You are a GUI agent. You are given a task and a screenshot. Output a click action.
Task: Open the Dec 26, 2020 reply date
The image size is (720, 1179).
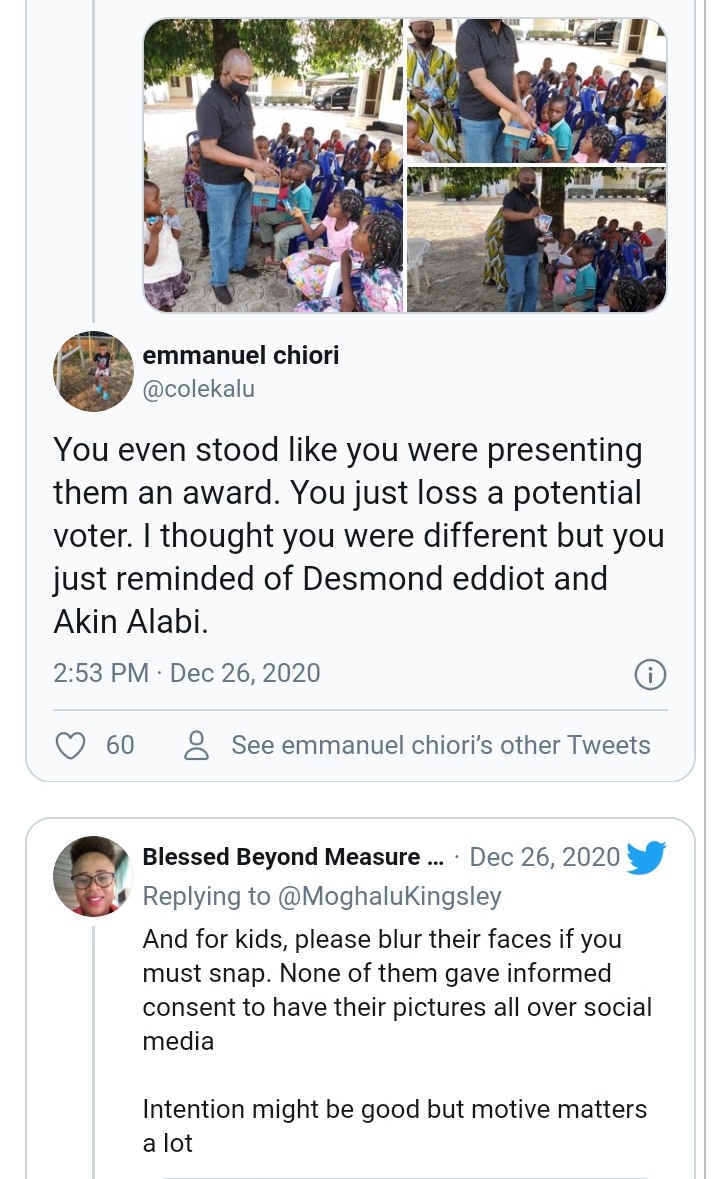(544, 857)
